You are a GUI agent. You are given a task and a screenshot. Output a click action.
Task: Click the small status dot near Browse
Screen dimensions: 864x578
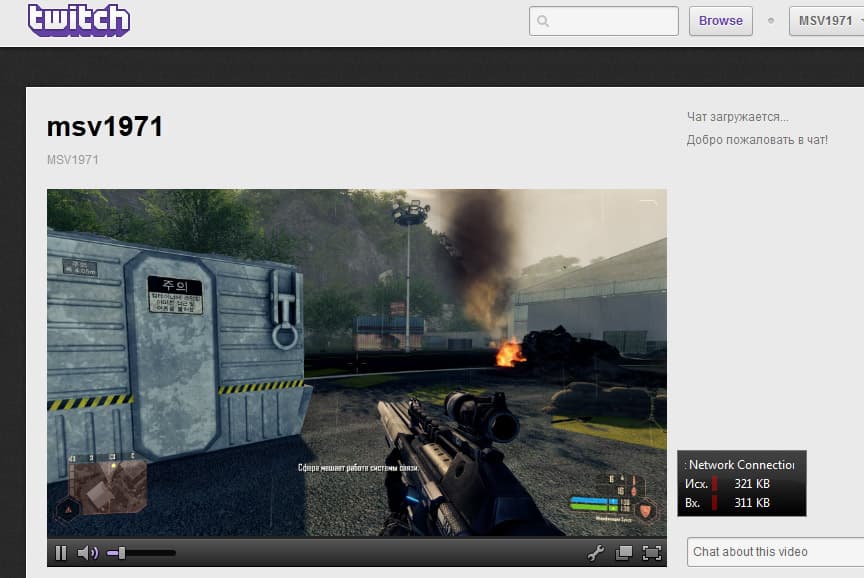[771, 20]
